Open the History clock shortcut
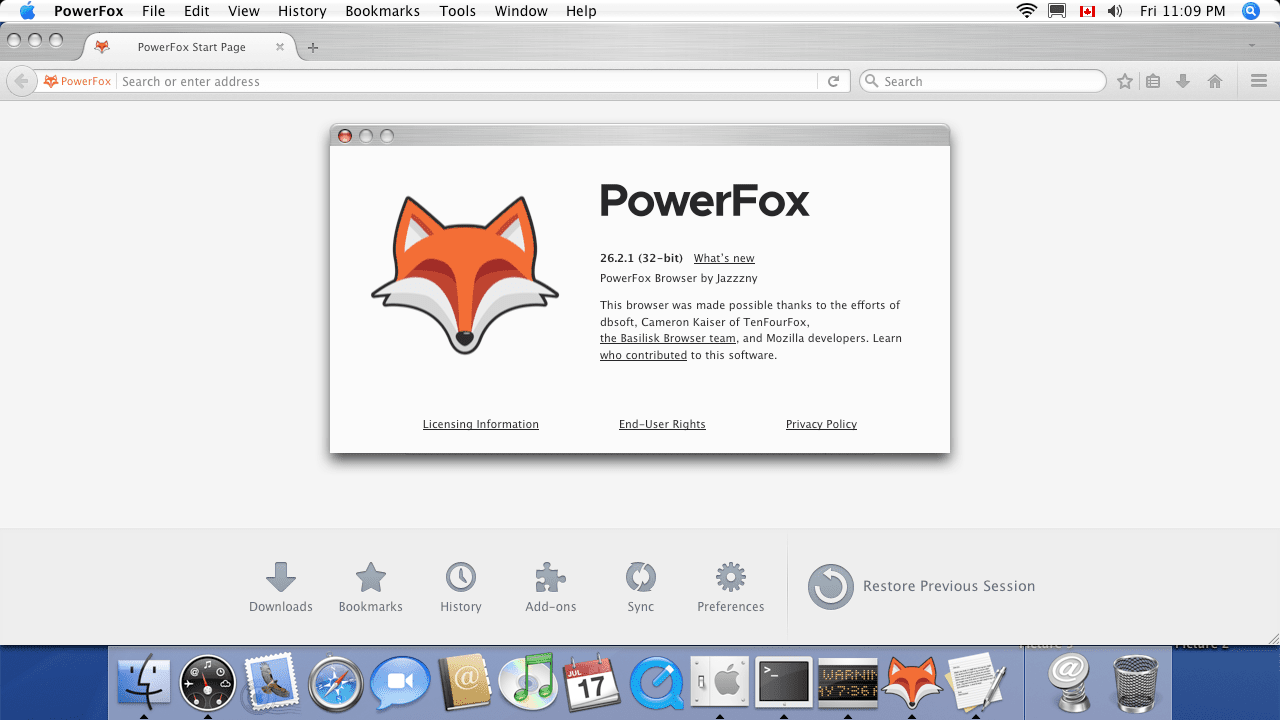This screenshot has height=720, width=1280. pos(461,587)
